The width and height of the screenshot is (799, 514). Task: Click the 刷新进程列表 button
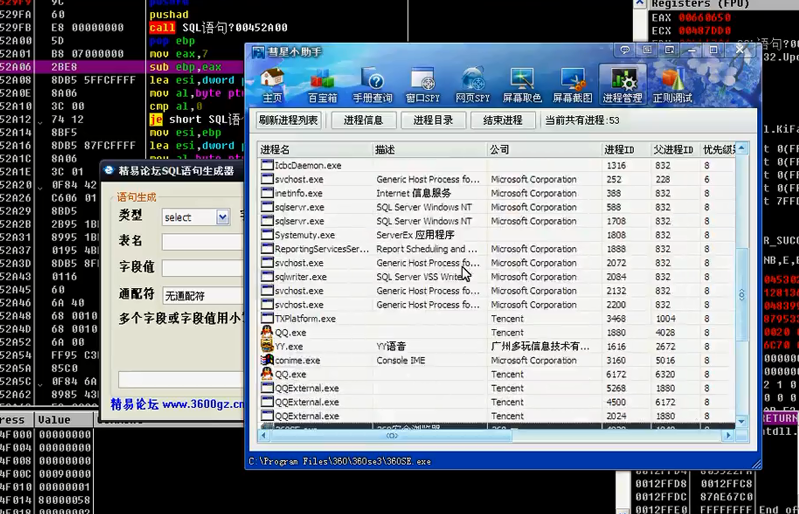pyautogui.click(x=288, y=120)
